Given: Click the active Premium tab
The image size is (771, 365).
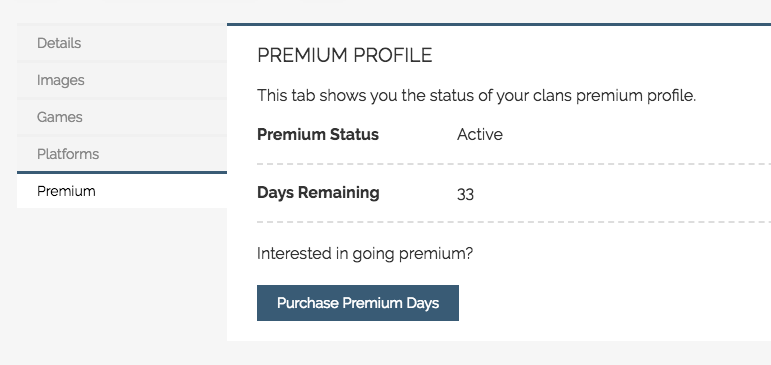Looking at the screenshot, I should point(122,191).
